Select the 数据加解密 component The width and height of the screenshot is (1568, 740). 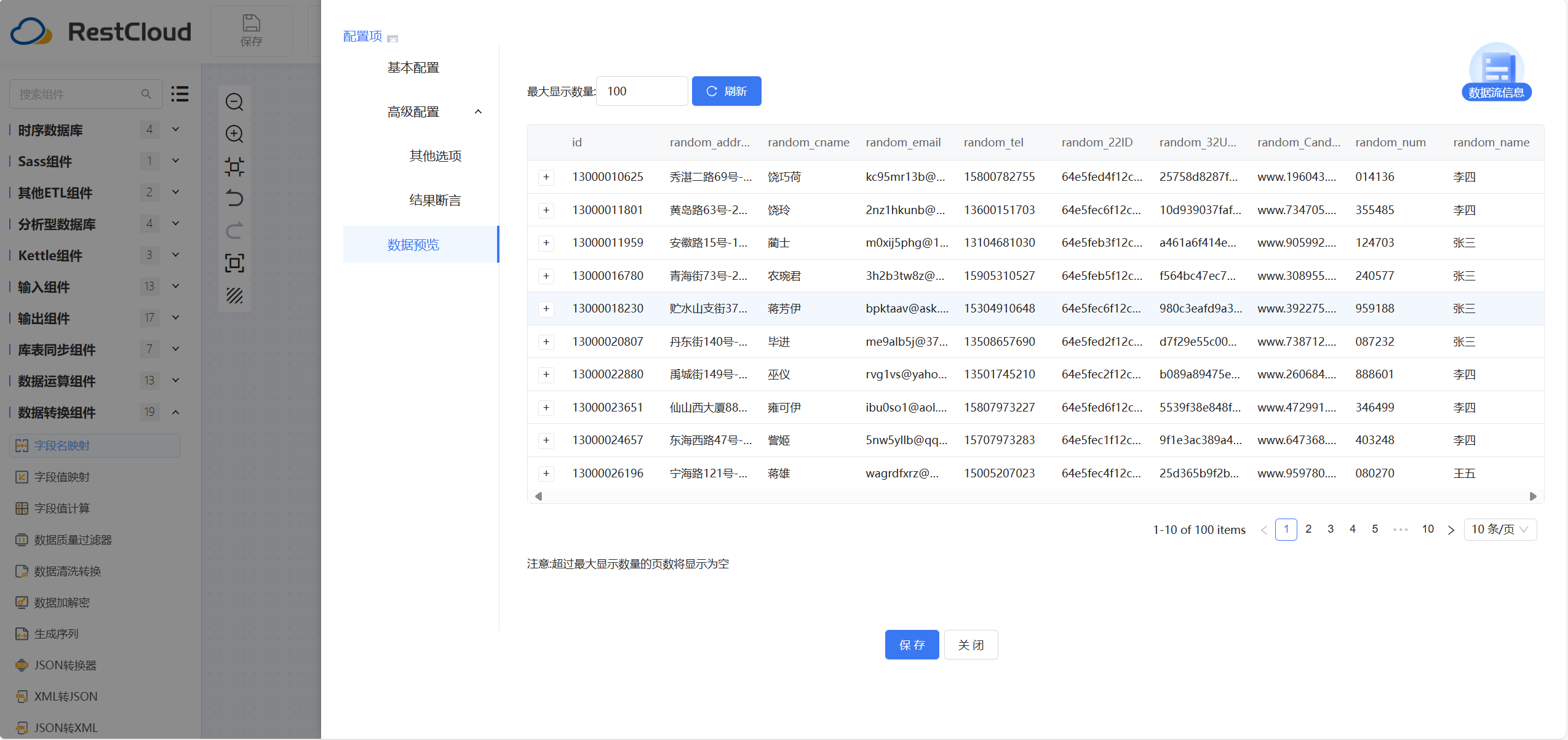(53, 602)
